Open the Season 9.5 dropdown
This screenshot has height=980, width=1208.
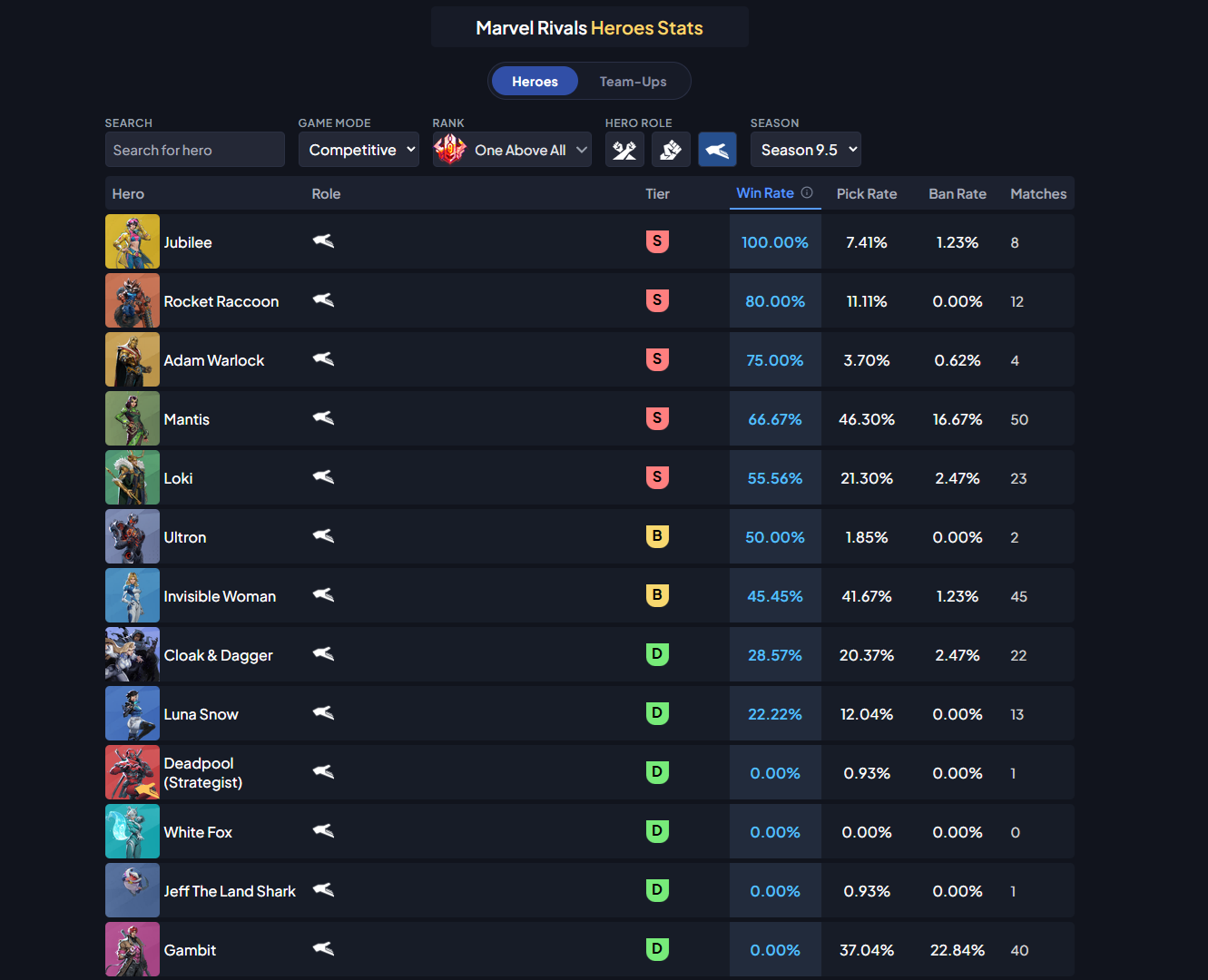click(806, 150)
